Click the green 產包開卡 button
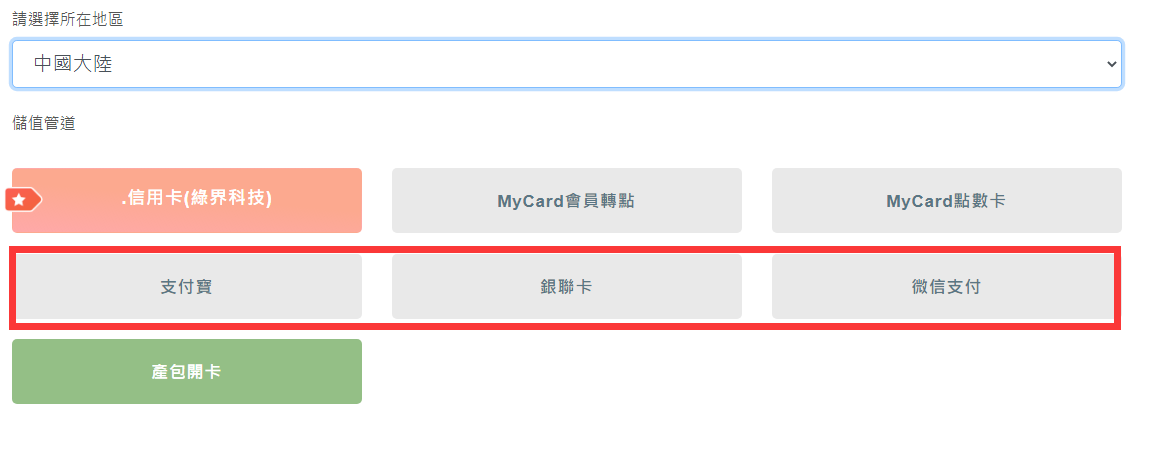This screenshot has height=463, width=1157. 187,371
